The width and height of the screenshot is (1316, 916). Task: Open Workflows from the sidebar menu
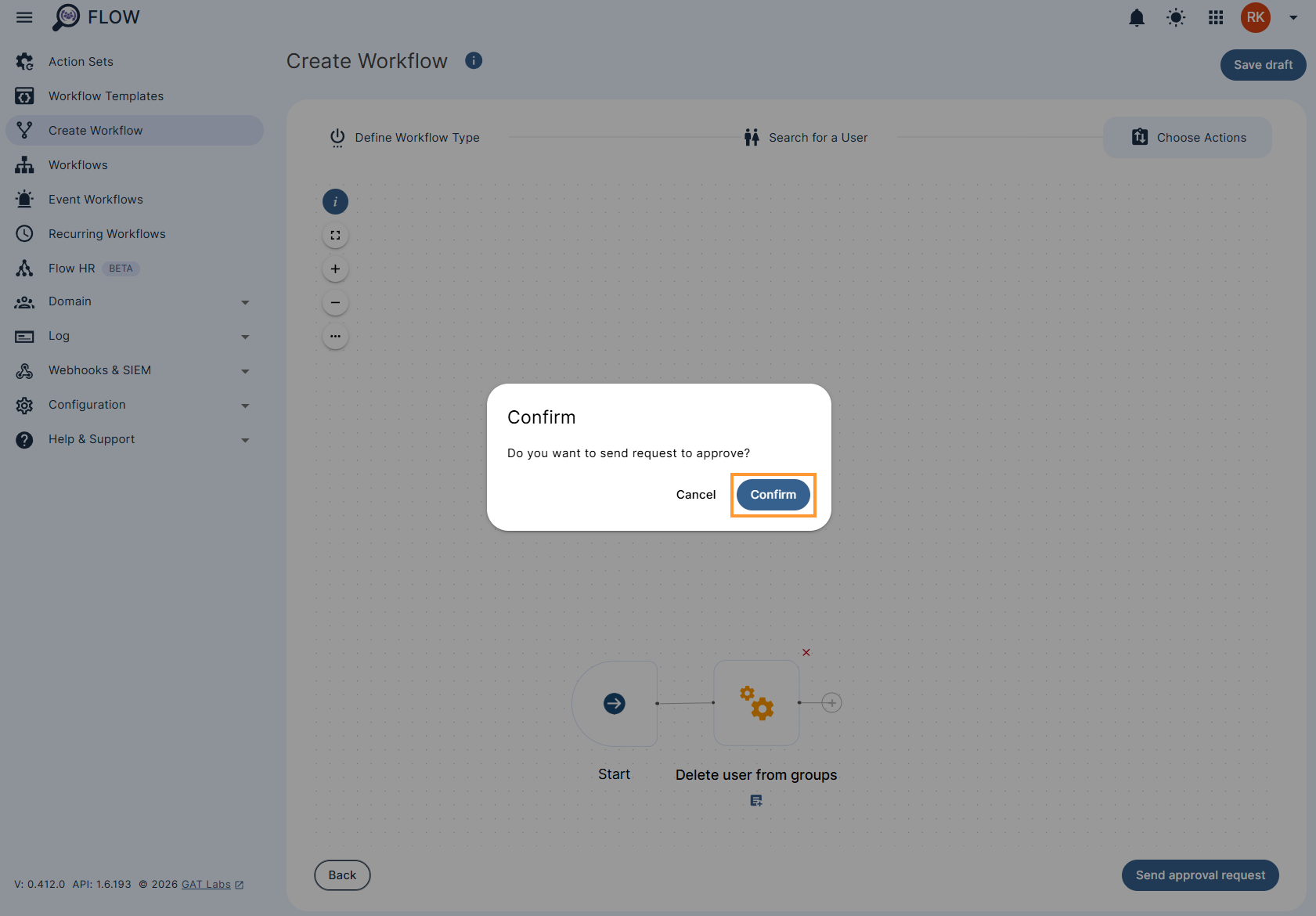click(x=78, y=164)
